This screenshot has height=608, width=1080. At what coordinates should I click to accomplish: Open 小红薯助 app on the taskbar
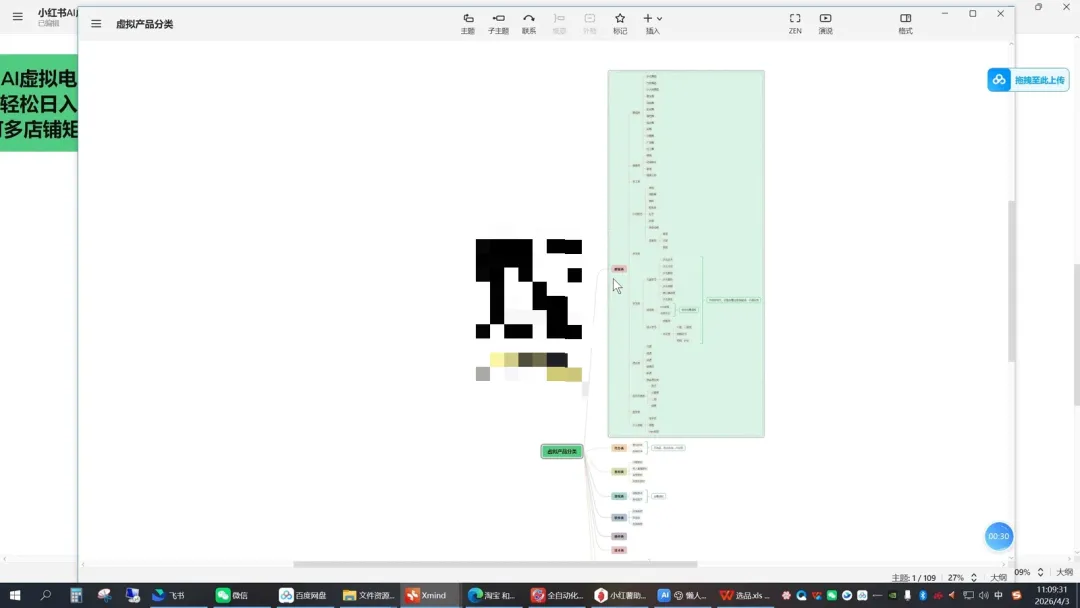(620, 595)
